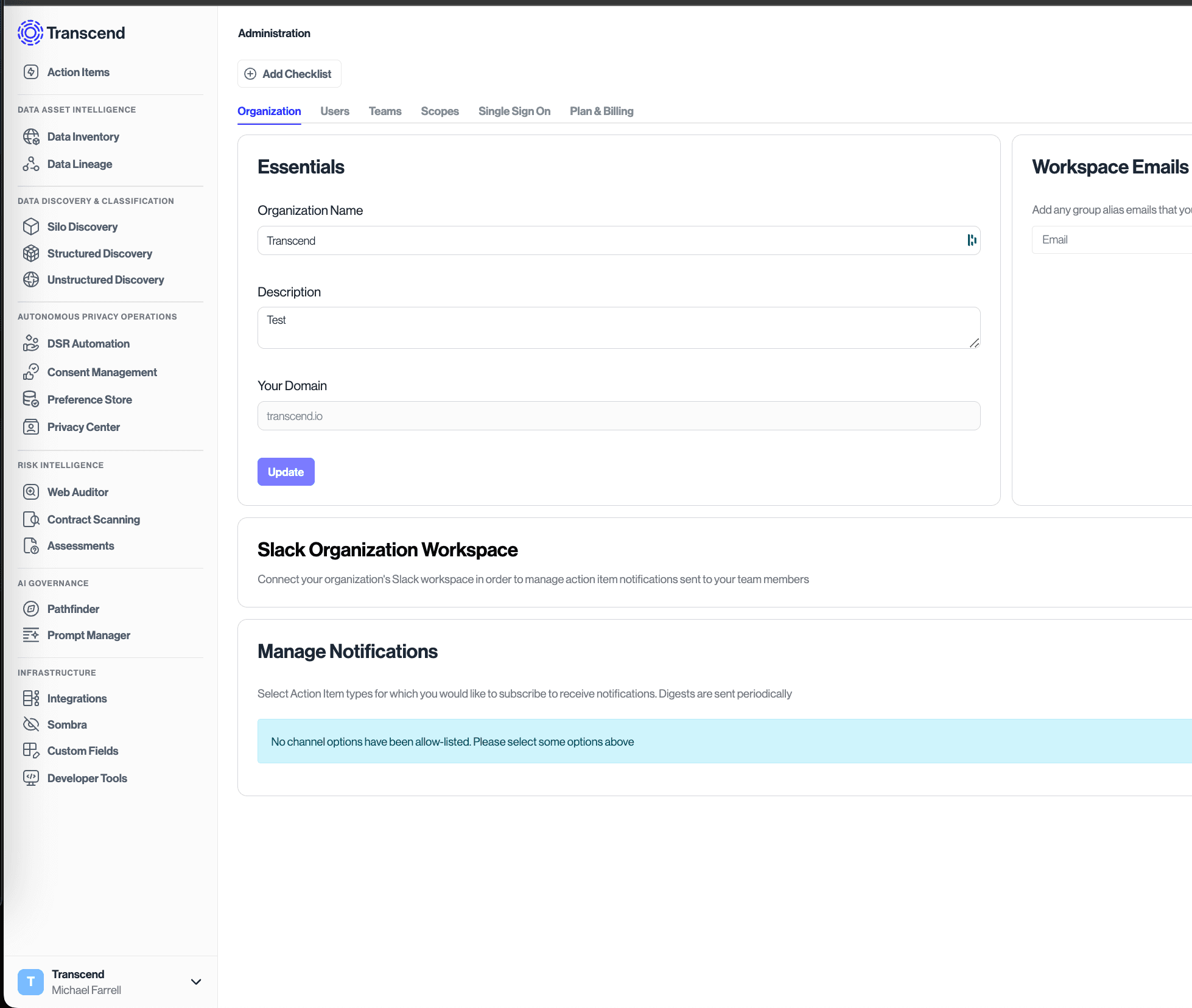Click the Add Checklist button

[x=289, y=74]
